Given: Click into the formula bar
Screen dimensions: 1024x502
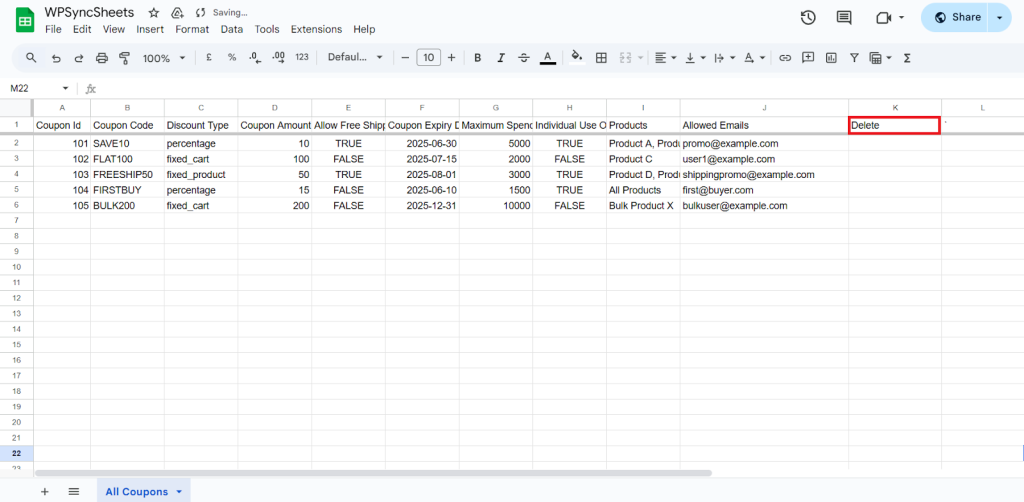Looking at the screenshot, I should pyautogui.click(x=562, y=89).
